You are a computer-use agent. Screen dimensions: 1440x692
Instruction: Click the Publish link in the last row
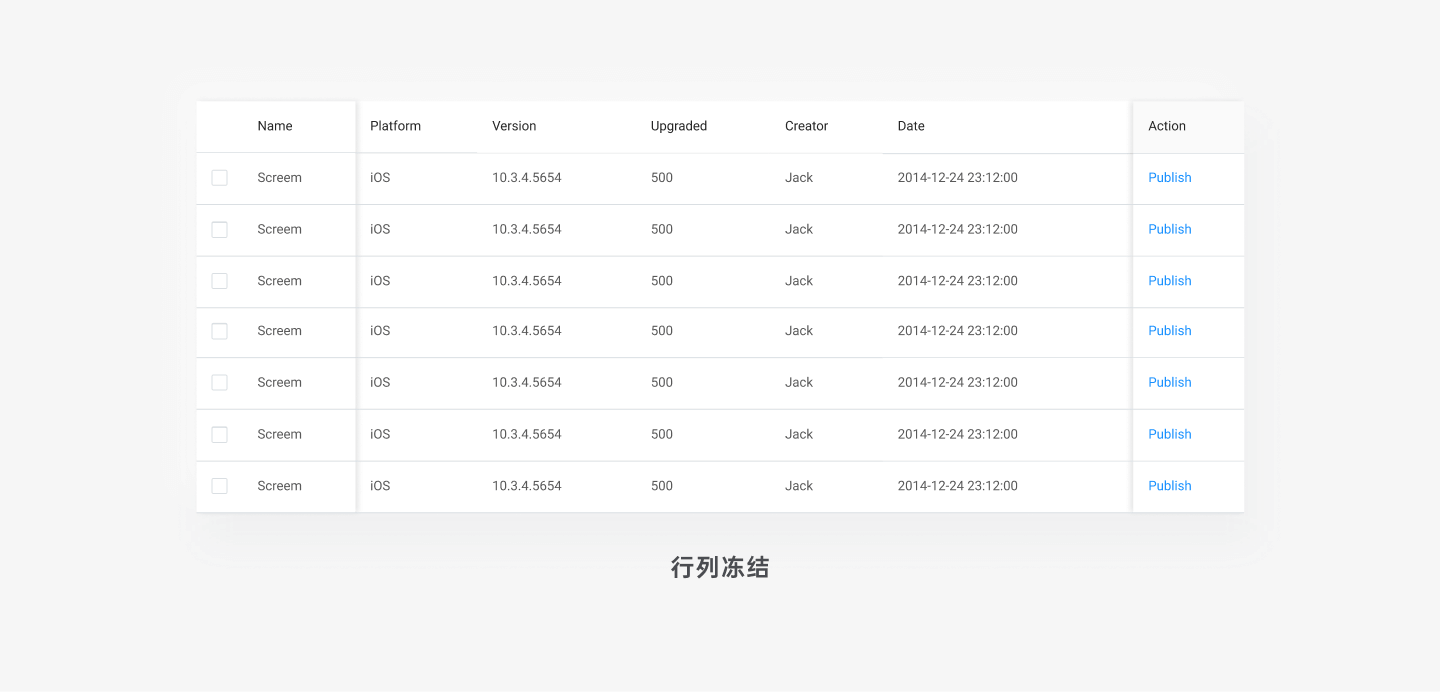coord(1170,486)
